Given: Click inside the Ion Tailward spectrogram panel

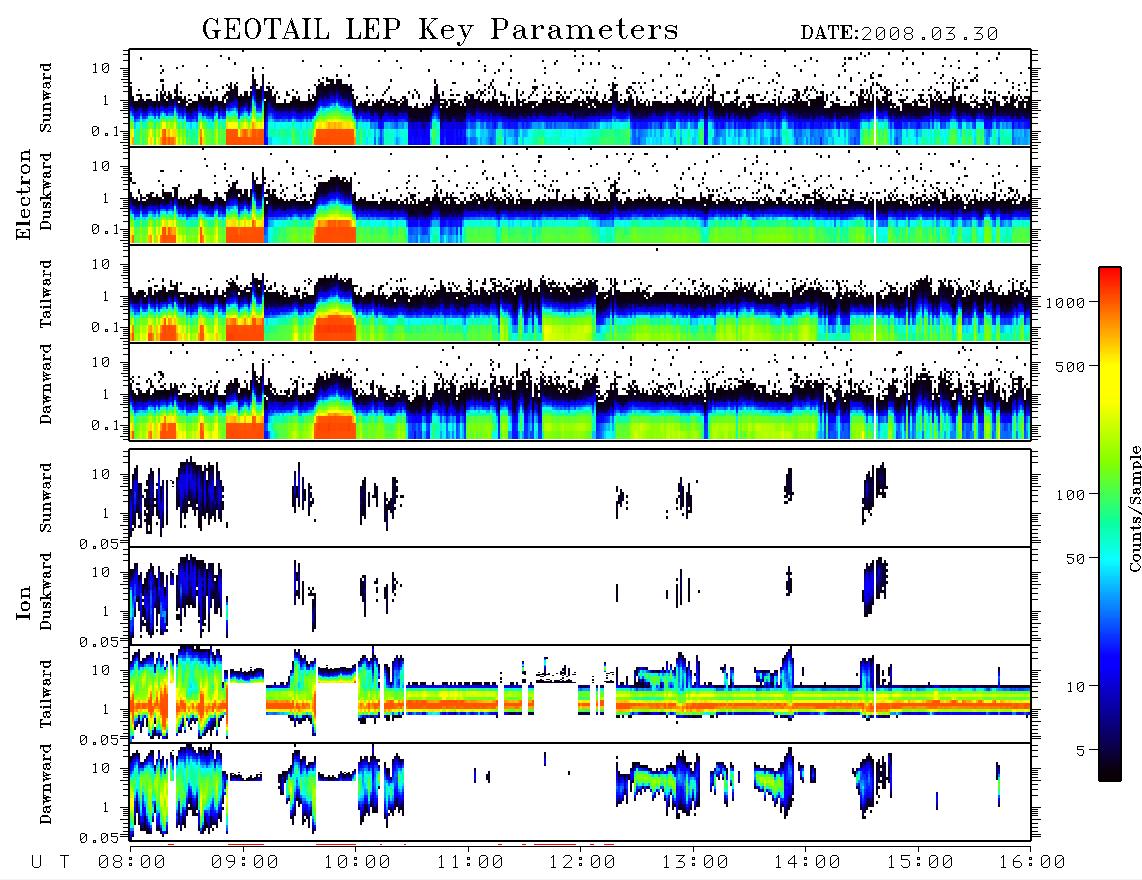Looking at the screenshot, I should coord(580,694).
